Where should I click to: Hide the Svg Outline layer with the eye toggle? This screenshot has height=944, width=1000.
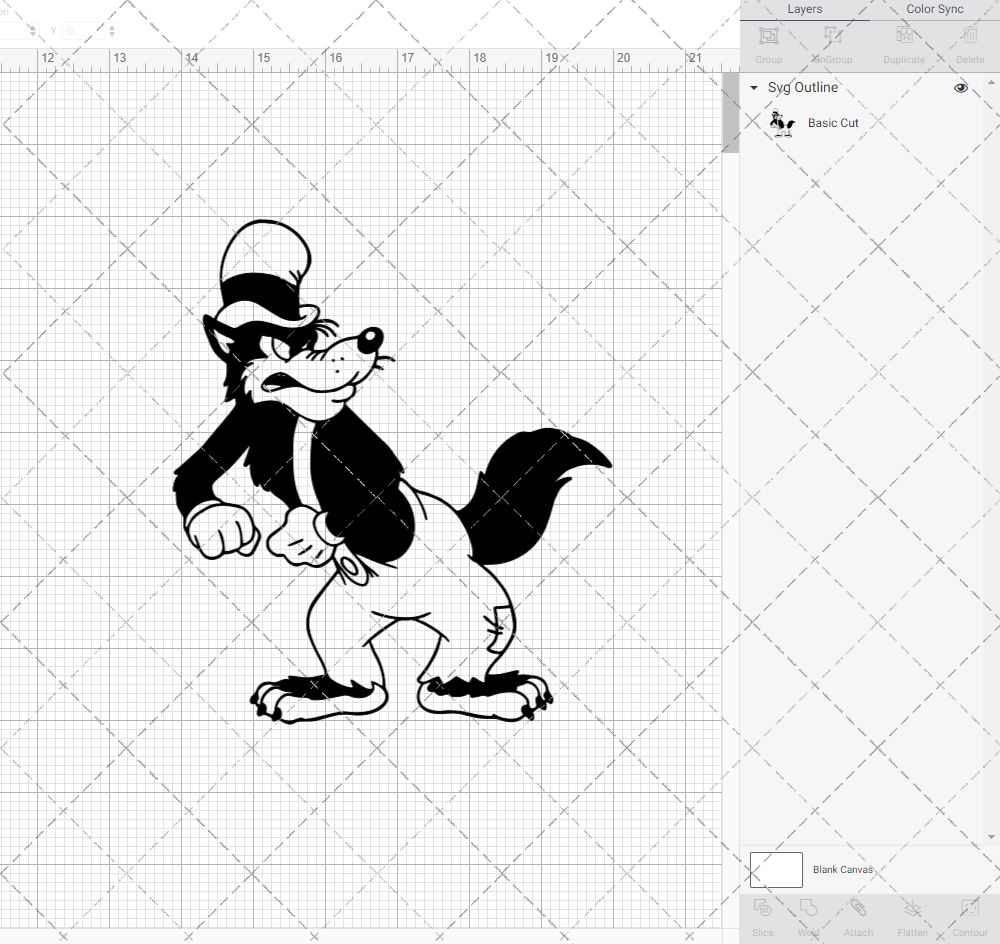point(960,88)
